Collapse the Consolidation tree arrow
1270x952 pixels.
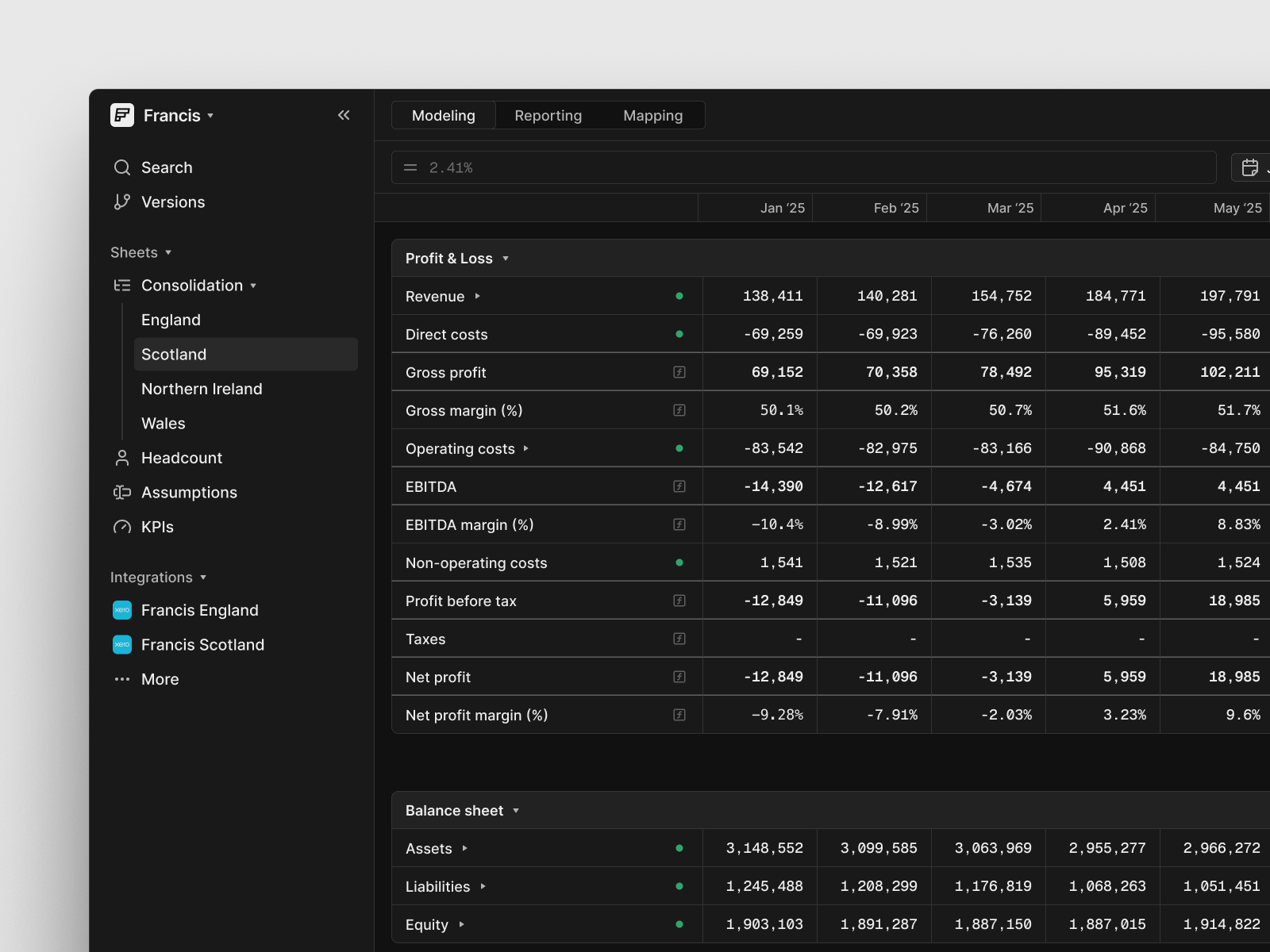(x=253, y=286)
